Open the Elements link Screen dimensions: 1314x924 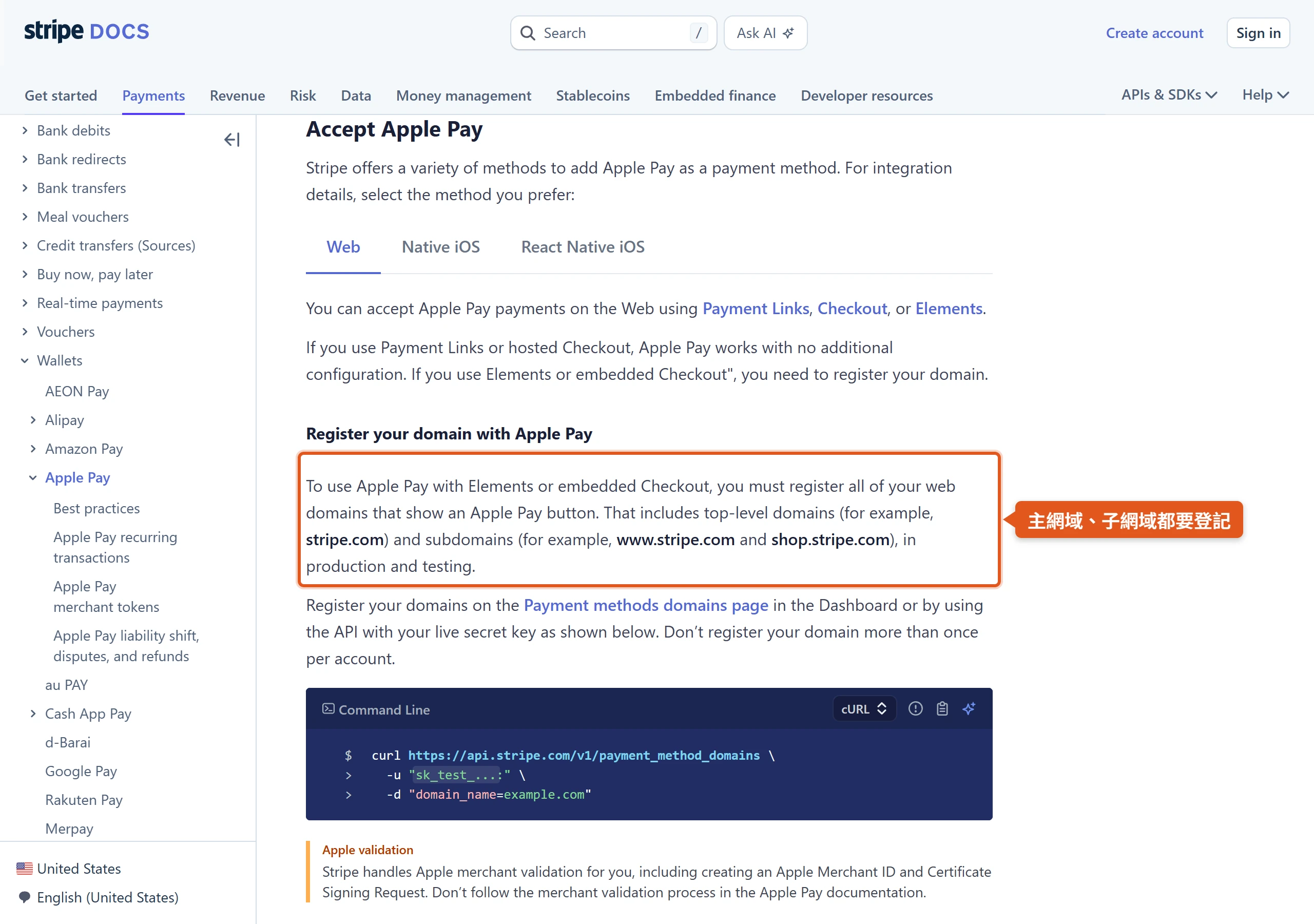949,309
